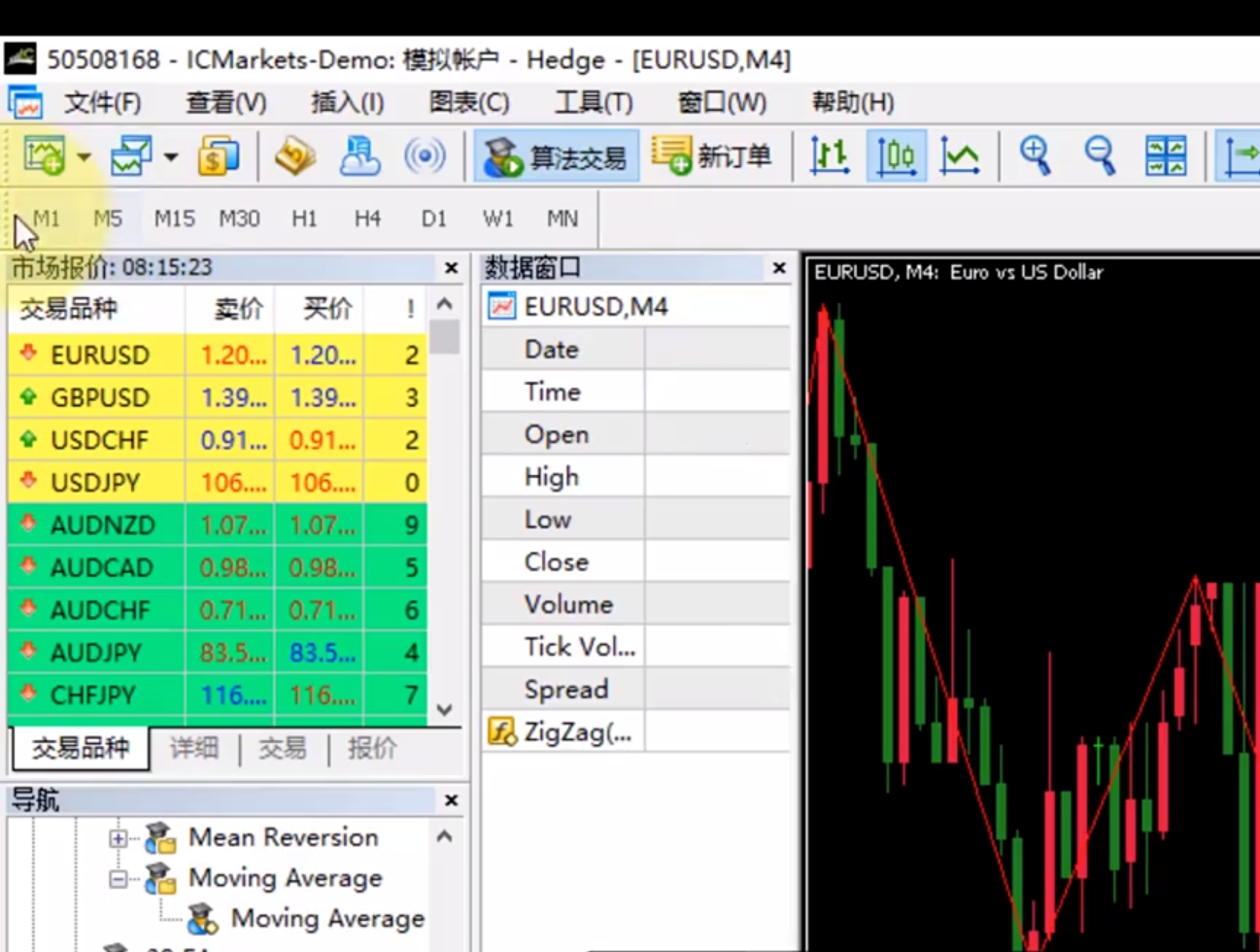Select the H4 timeframe
Screen dimensions: 1260x952
click(367, 219)
